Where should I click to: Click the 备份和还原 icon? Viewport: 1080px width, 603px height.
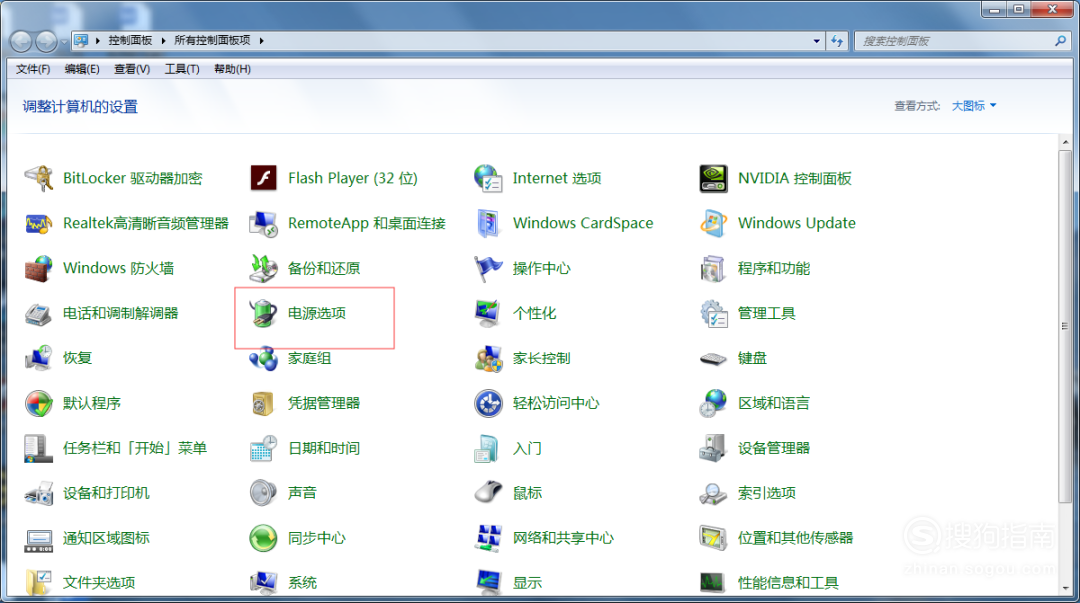263,268
